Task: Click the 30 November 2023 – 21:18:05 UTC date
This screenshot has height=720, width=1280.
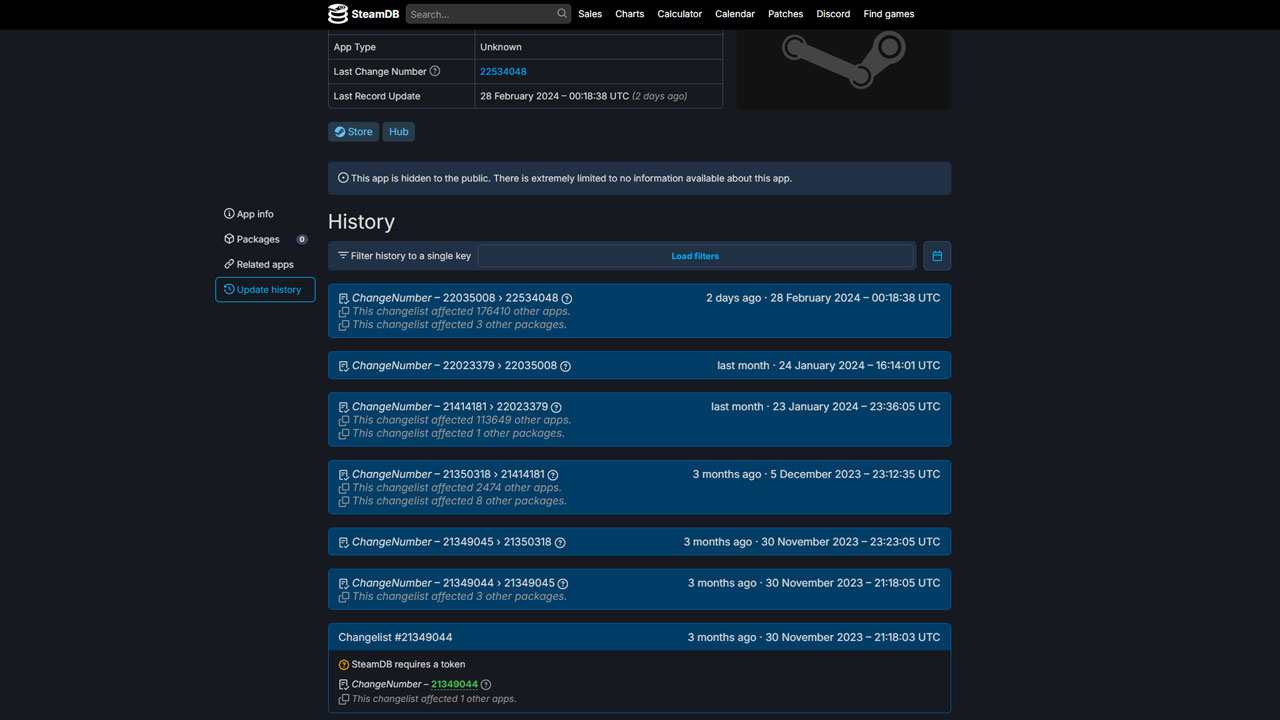Action: point(853,583)
